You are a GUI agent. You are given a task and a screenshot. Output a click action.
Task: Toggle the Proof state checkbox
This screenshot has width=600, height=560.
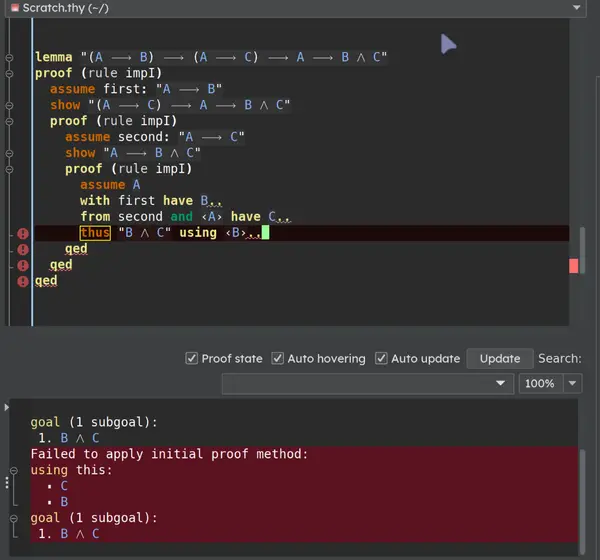[x=191, y=358]
